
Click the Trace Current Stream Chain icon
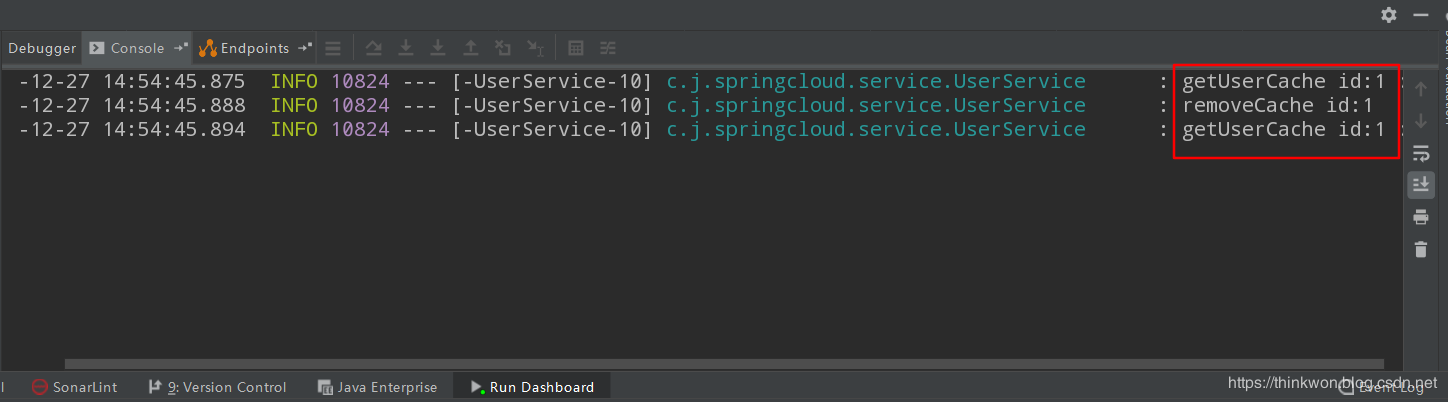pos(608,48)
